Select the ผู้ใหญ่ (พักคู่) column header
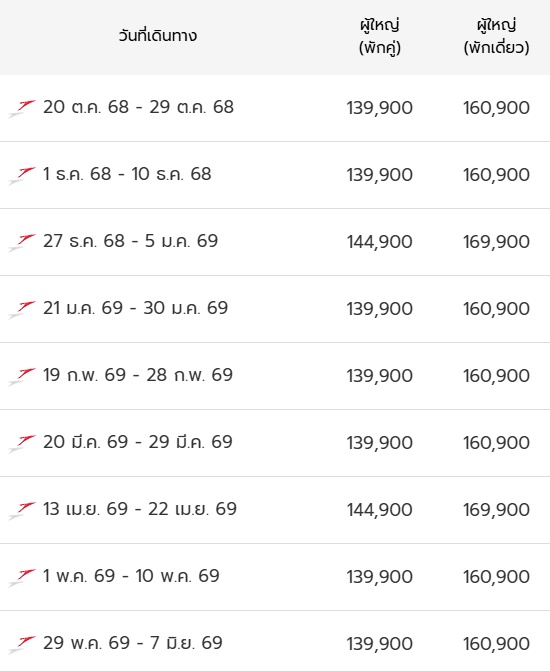This screenshot has height=671, width=550. pos(380,36)
